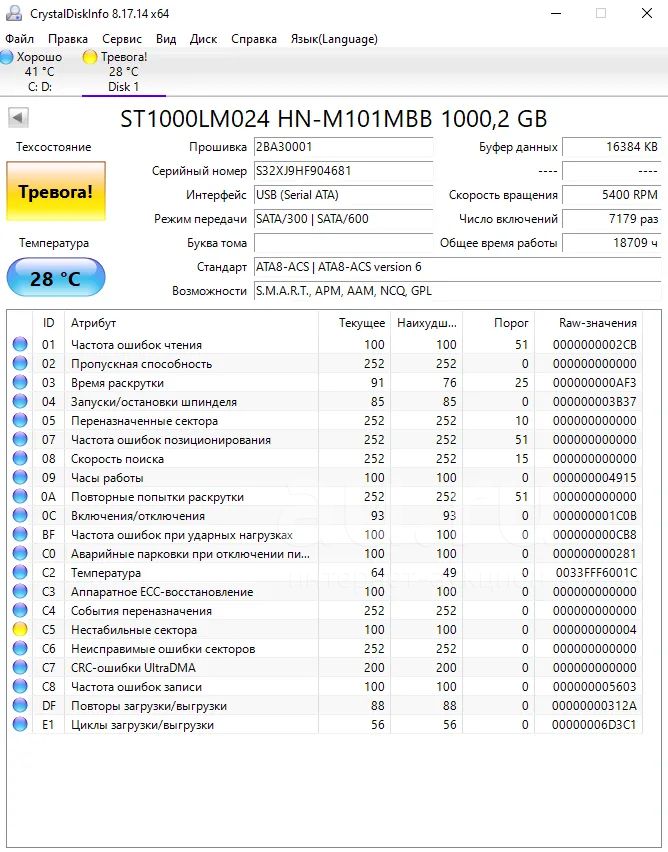Image resolution: width=668 pixels, height=852 pixels.
Task: Click the yellow status orb for C5 Нестабильные сектора
Action: [x=20, y=629]
